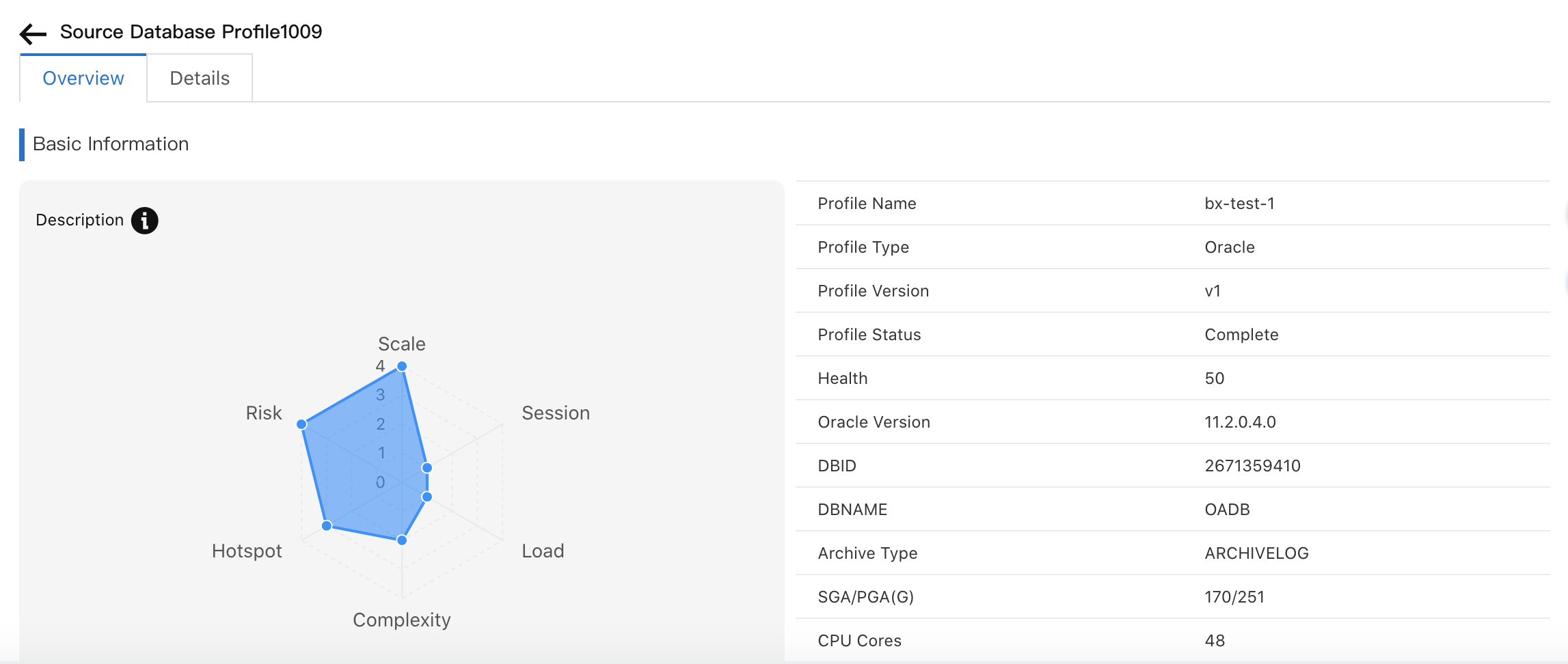Click the Session axis label
The height and width of the screenshot is (664, 1568).
click(x=556, y=413)
